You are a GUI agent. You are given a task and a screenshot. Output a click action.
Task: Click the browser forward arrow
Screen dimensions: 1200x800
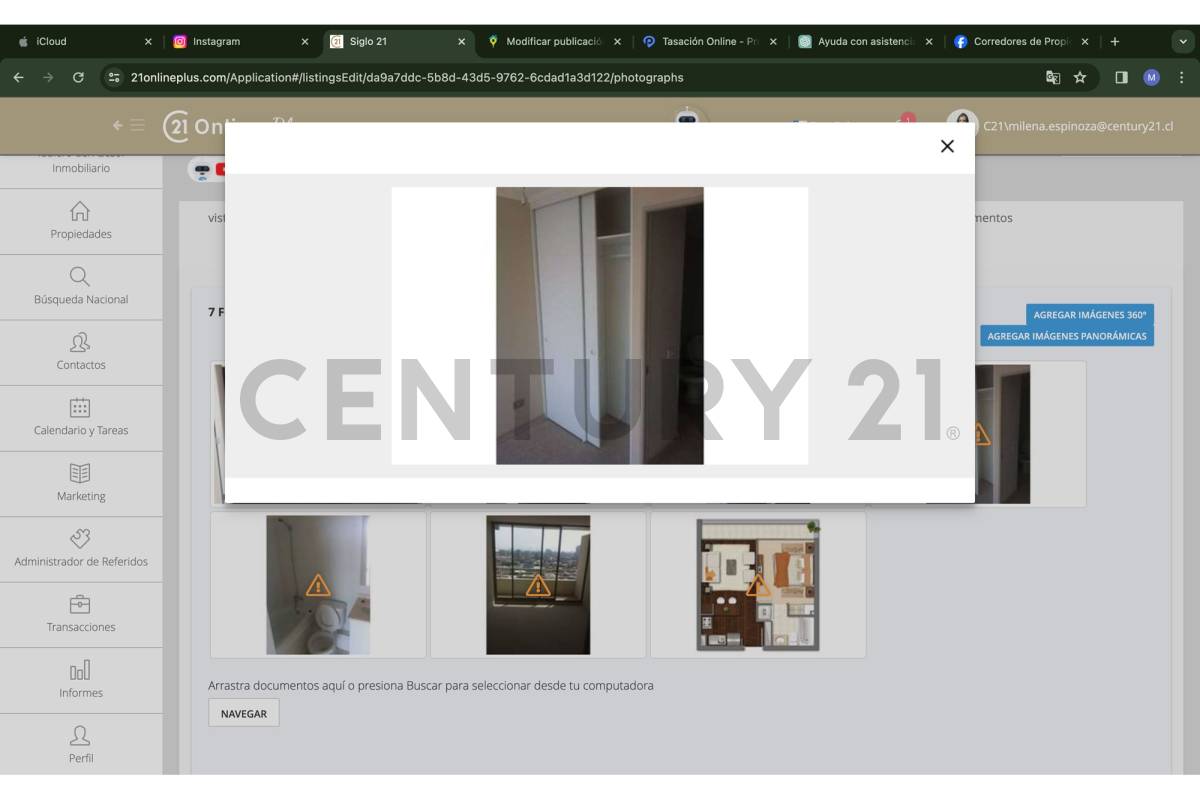click(x=48, y=77)
